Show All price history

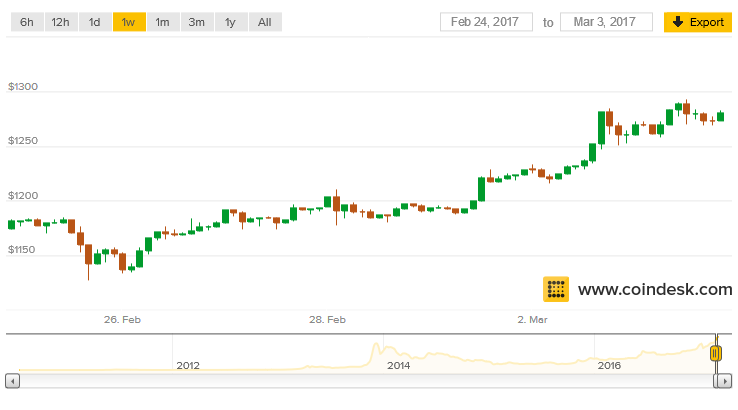[265, 22]
